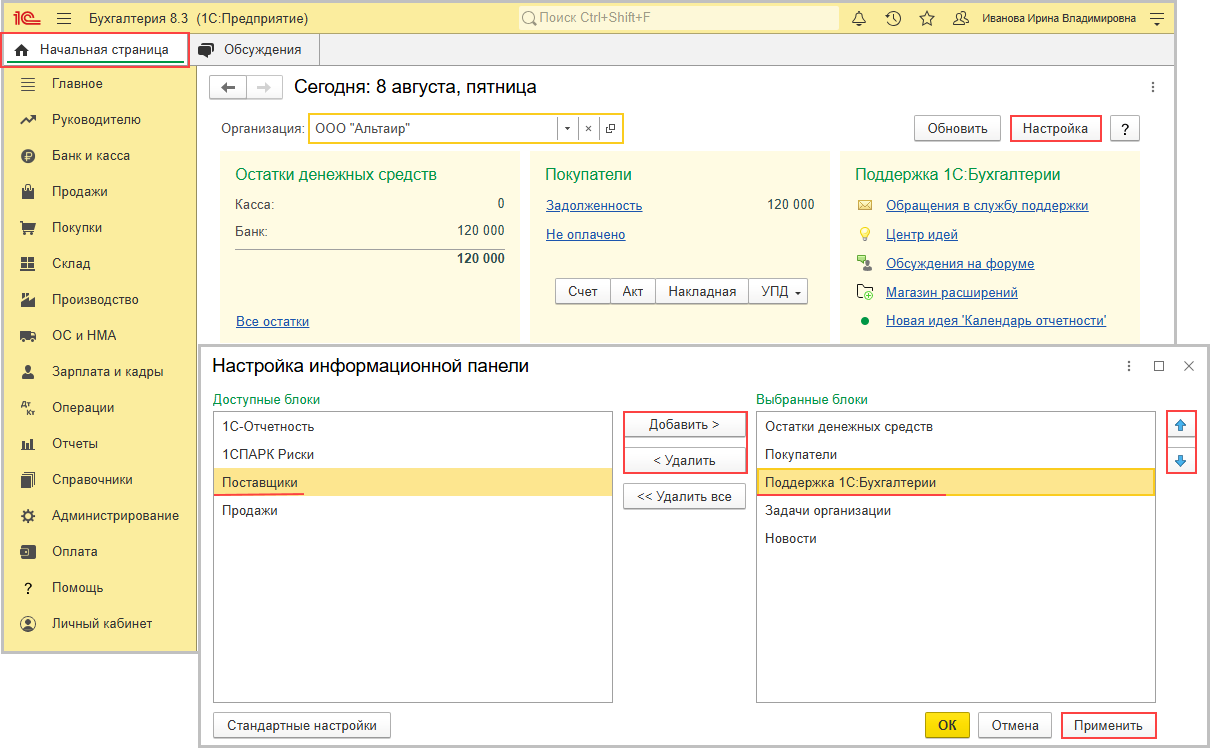Click the Счет button

click(583, 292)
